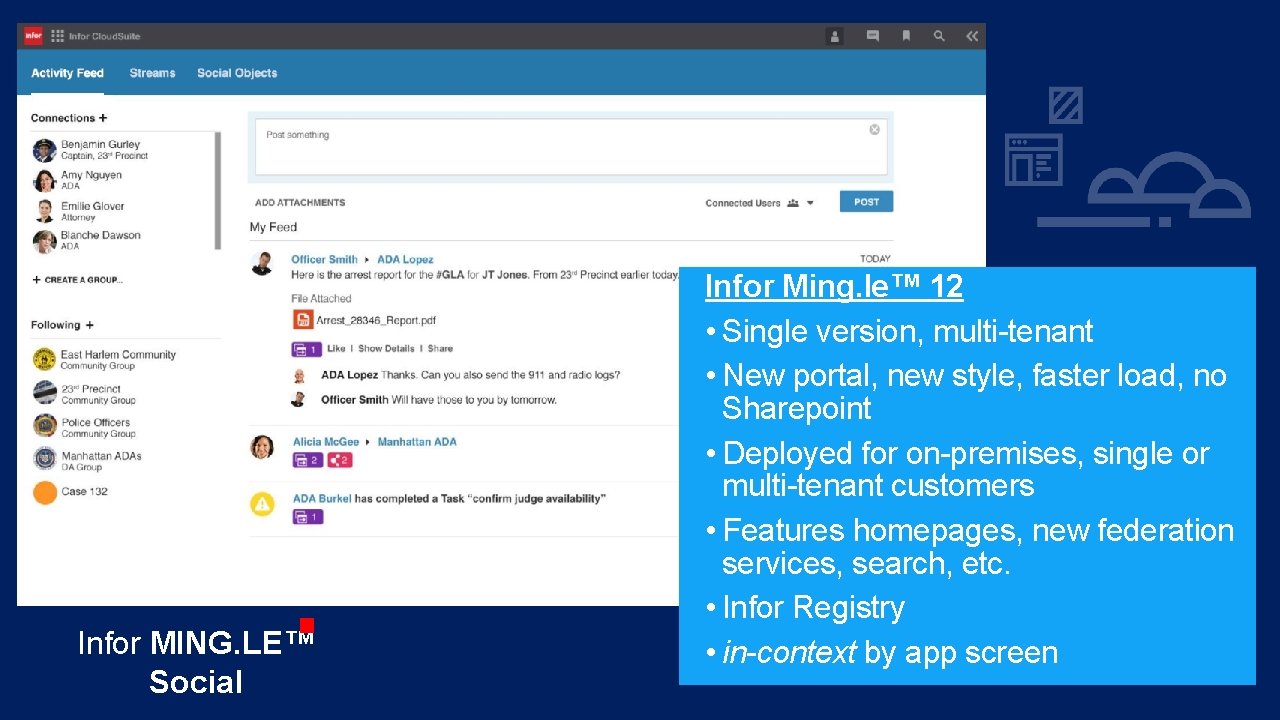Image resolution: width=1280 pixels, height=720 pixels.
Task: Click red share count icon showing 2
Action: 340,460
